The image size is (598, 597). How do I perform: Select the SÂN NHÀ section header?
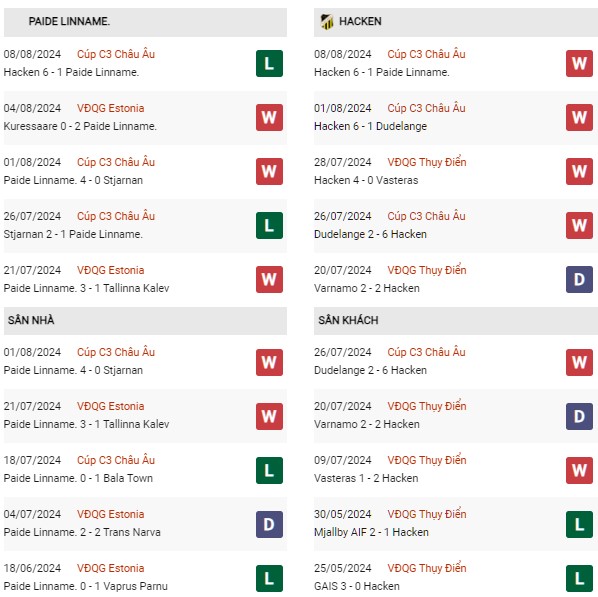(145, 321)
